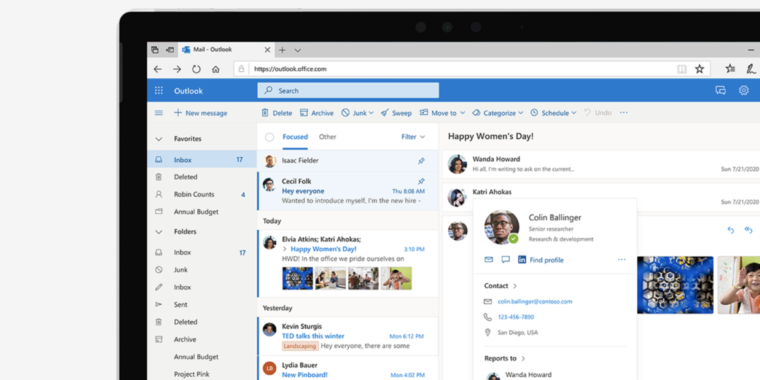Screen dimensions: 760x380
Task: Open more options ellipsis in contact card
Action: coord(622,260)
